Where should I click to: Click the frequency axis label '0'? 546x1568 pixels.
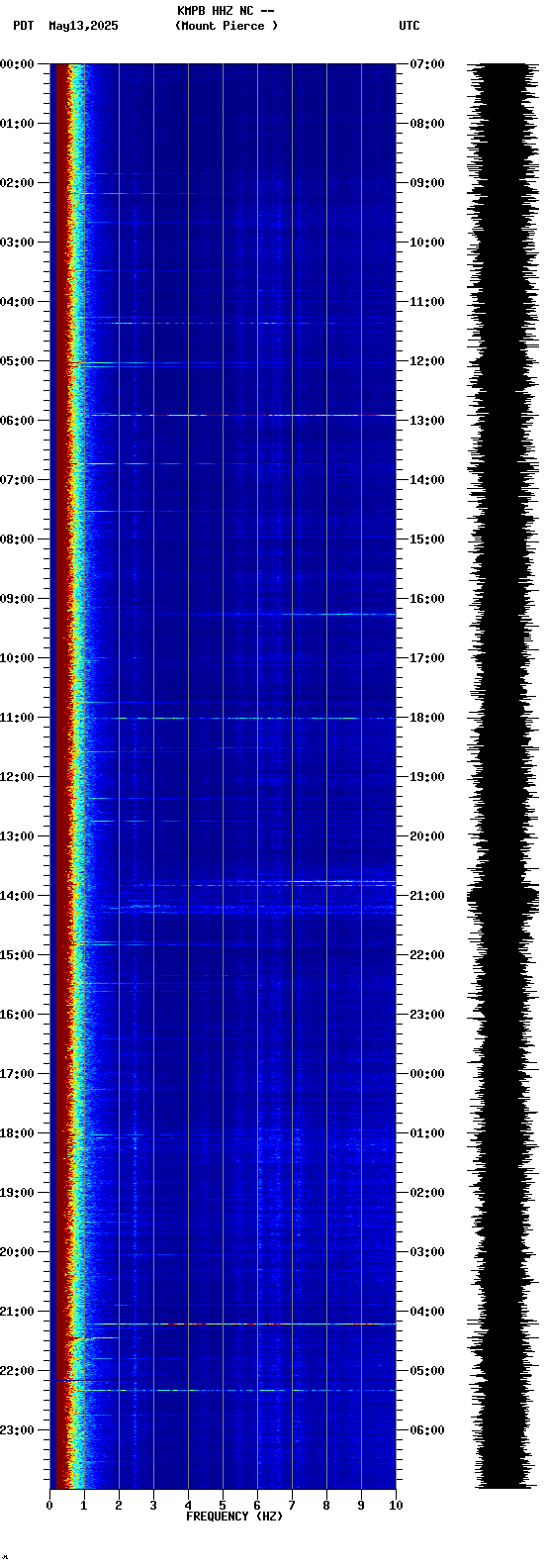[x=49, y=1506]
